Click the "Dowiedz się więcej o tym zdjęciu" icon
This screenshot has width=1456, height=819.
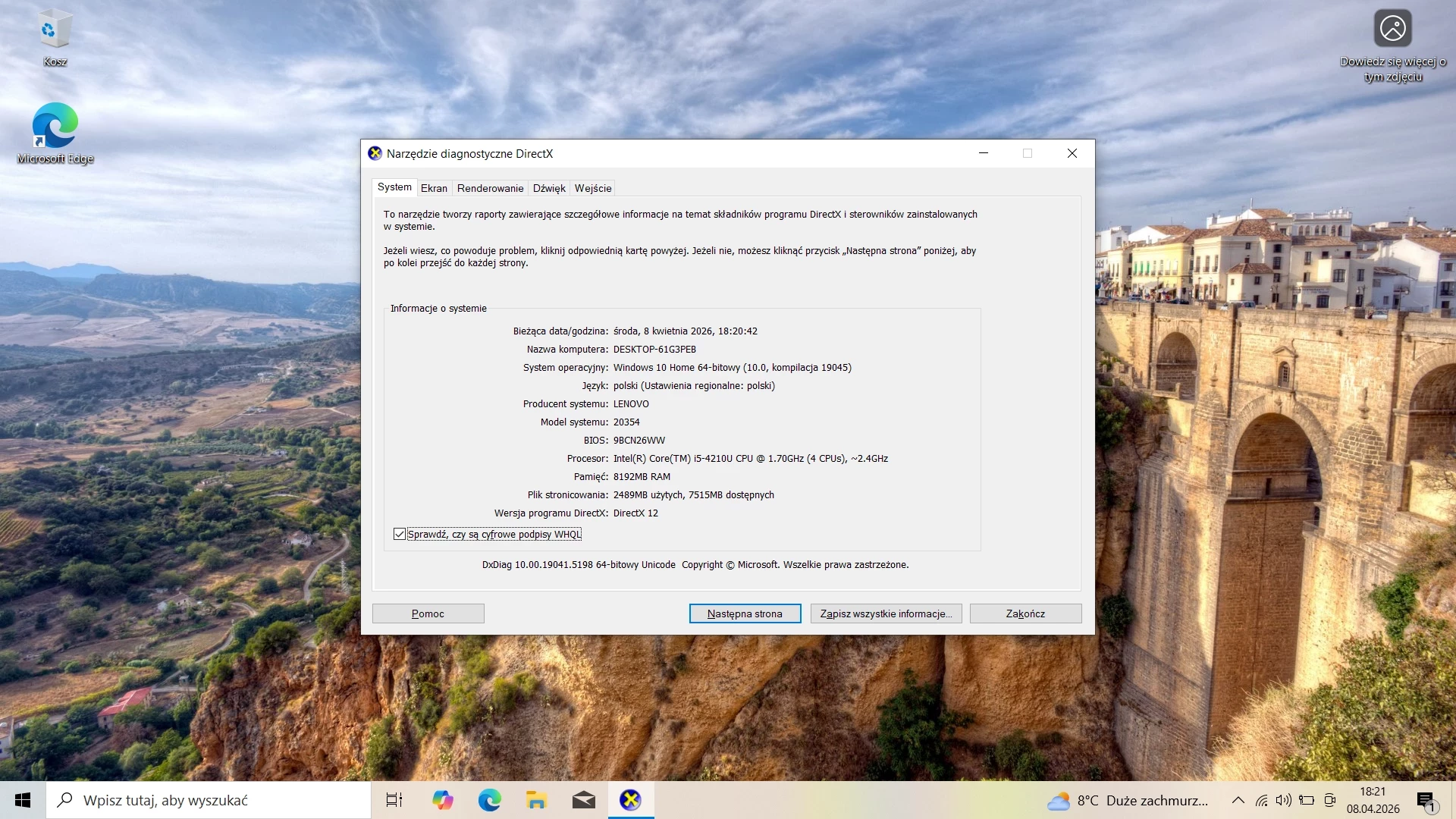pyautogui.click(x=1392, y=29)
